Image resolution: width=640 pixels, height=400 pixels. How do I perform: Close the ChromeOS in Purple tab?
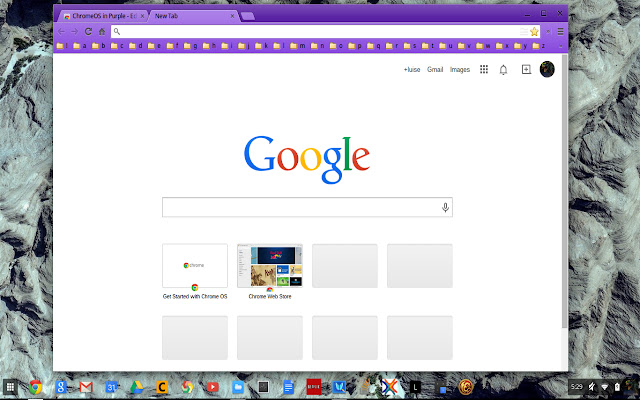(142, 16)
